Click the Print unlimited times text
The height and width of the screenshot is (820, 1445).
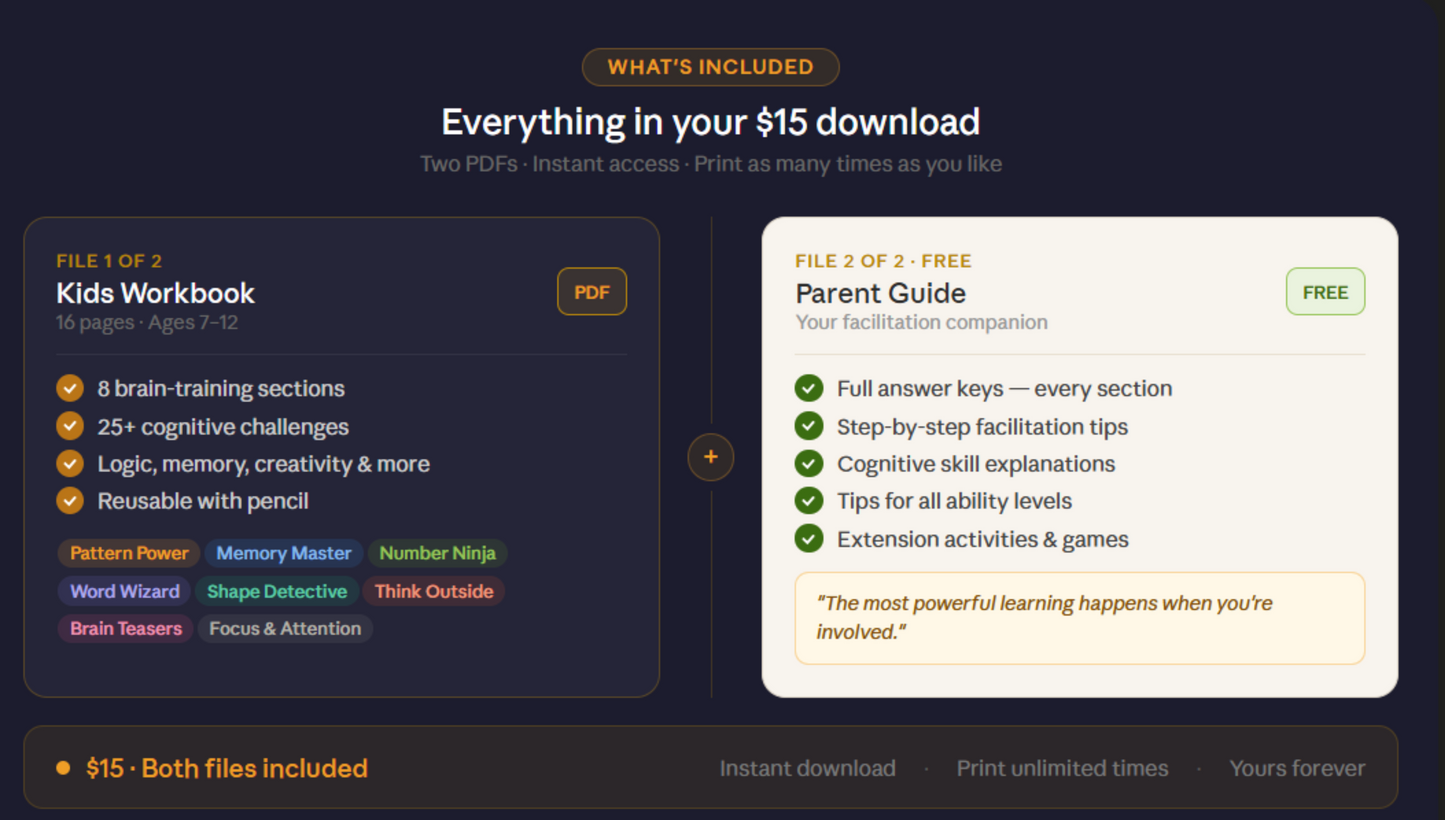(x=1062, y=768)
